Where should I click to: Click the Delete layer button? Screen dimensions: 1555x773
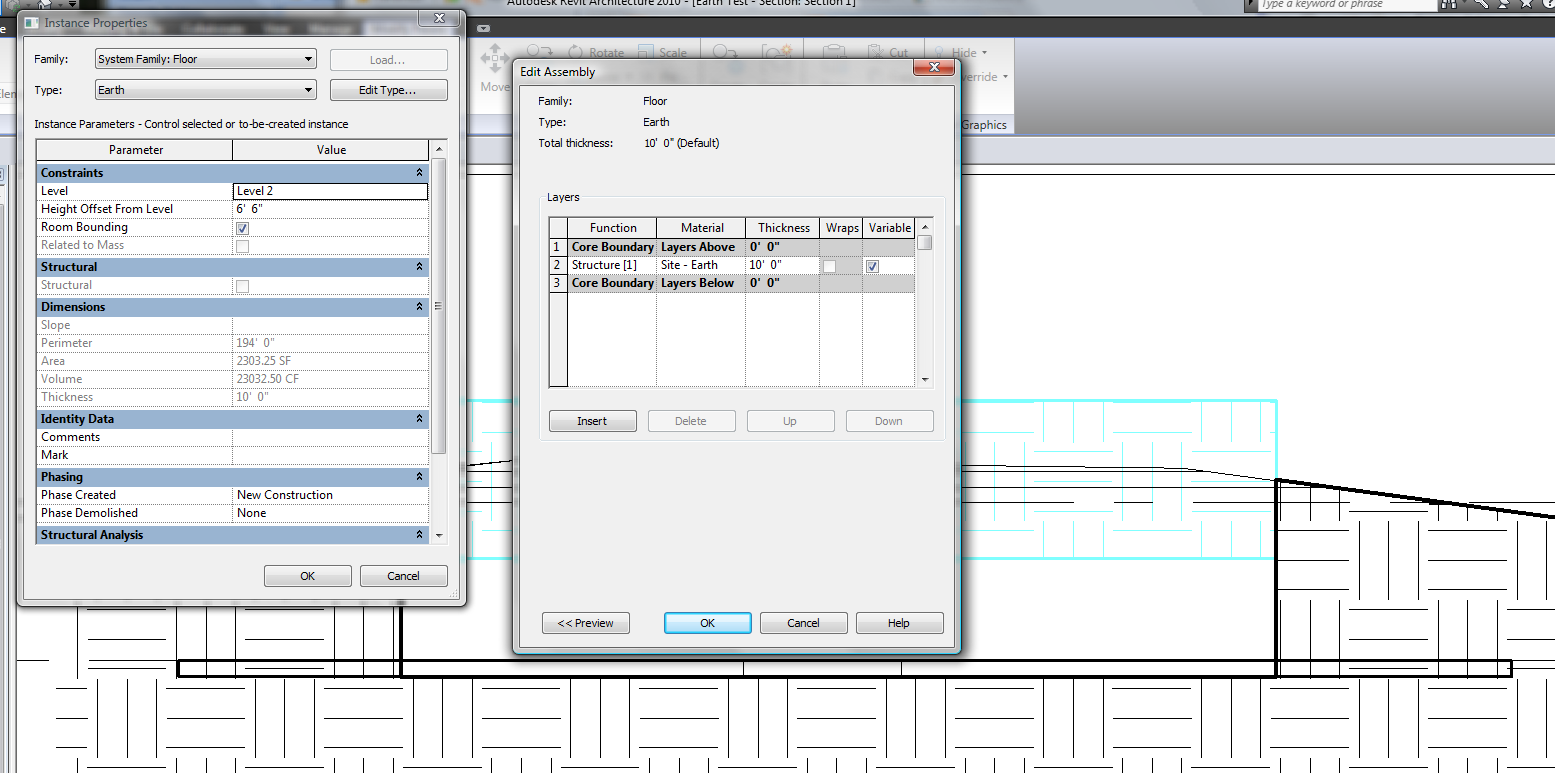pos(691,421)
